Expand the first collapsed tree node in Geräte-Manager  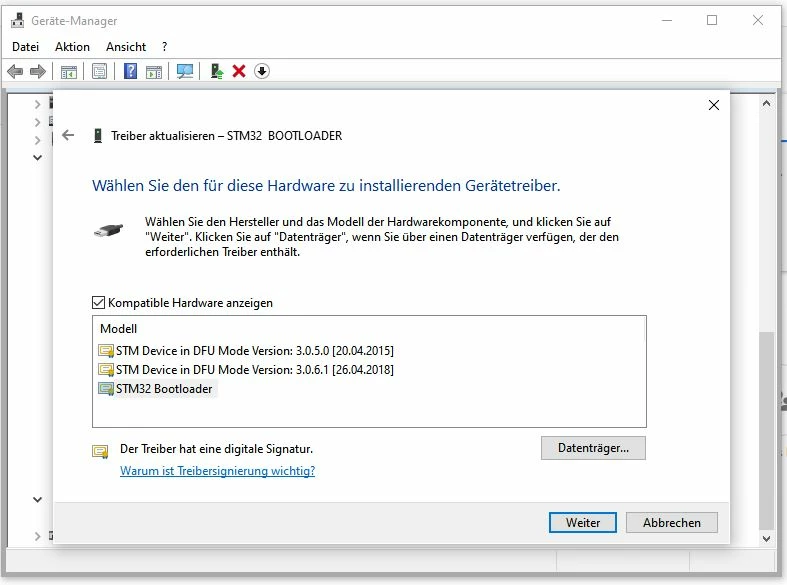pyautogui.click(x=37, y=104)
